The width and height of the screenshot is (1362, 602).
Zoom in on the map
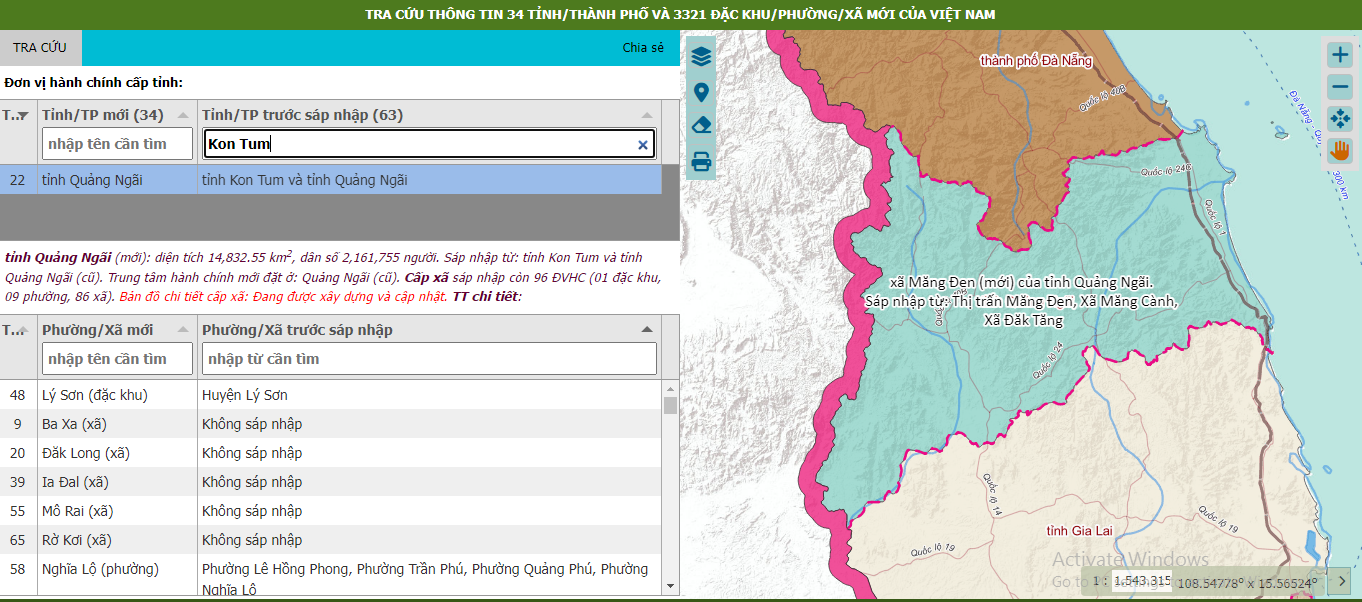(x=1340, y=55)
